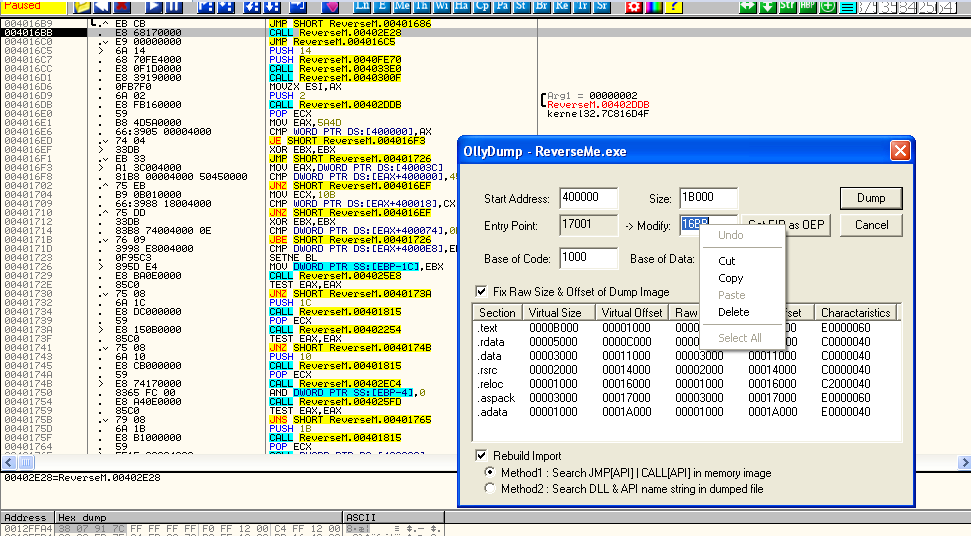Click the right arrow of horizontal scrollbar
Viewport: 971px width, 536px height.
(x=964, y=462)
